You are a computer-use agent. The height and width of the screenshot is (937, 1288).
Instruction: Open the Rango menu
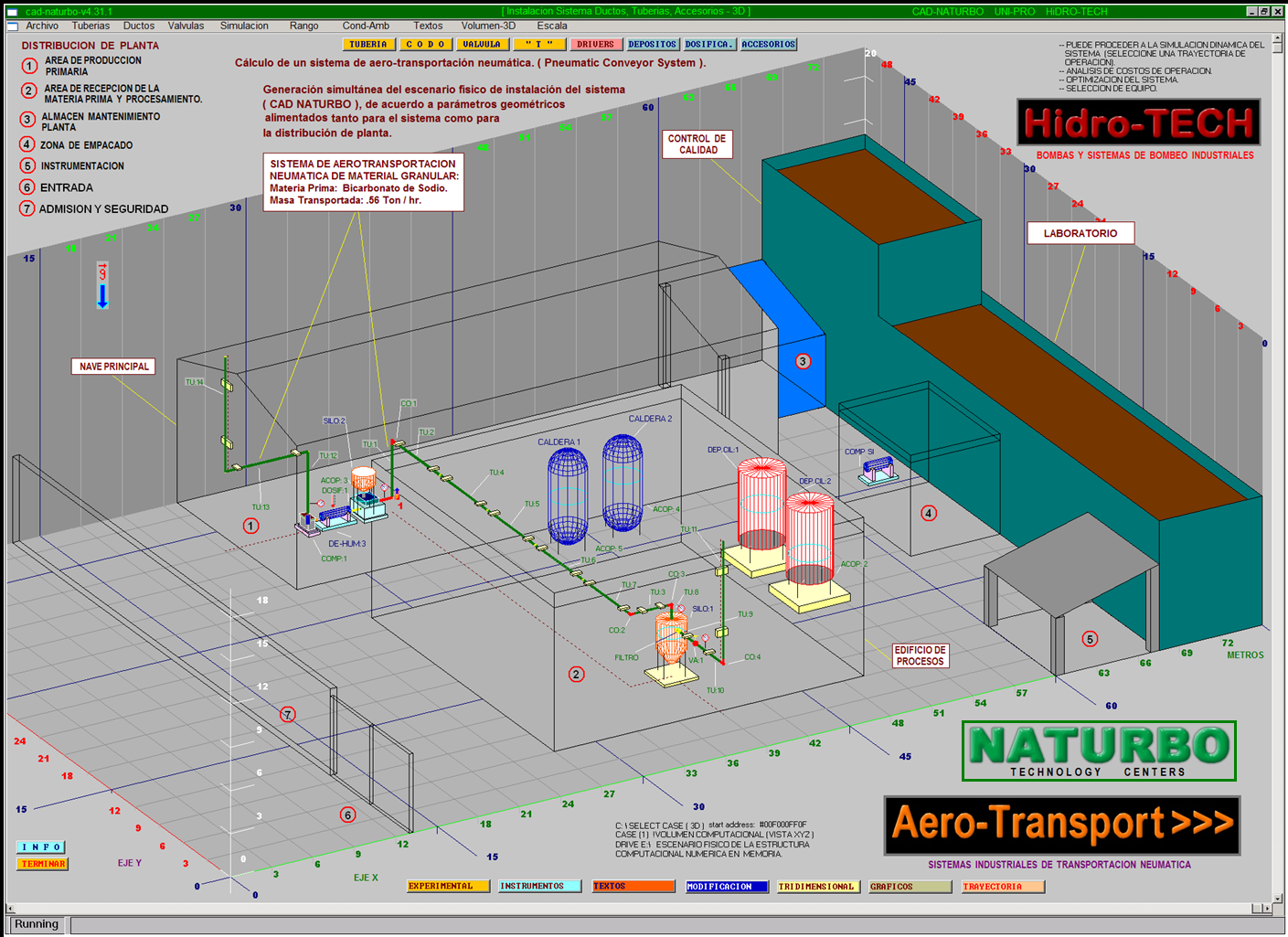pos(304,26)
